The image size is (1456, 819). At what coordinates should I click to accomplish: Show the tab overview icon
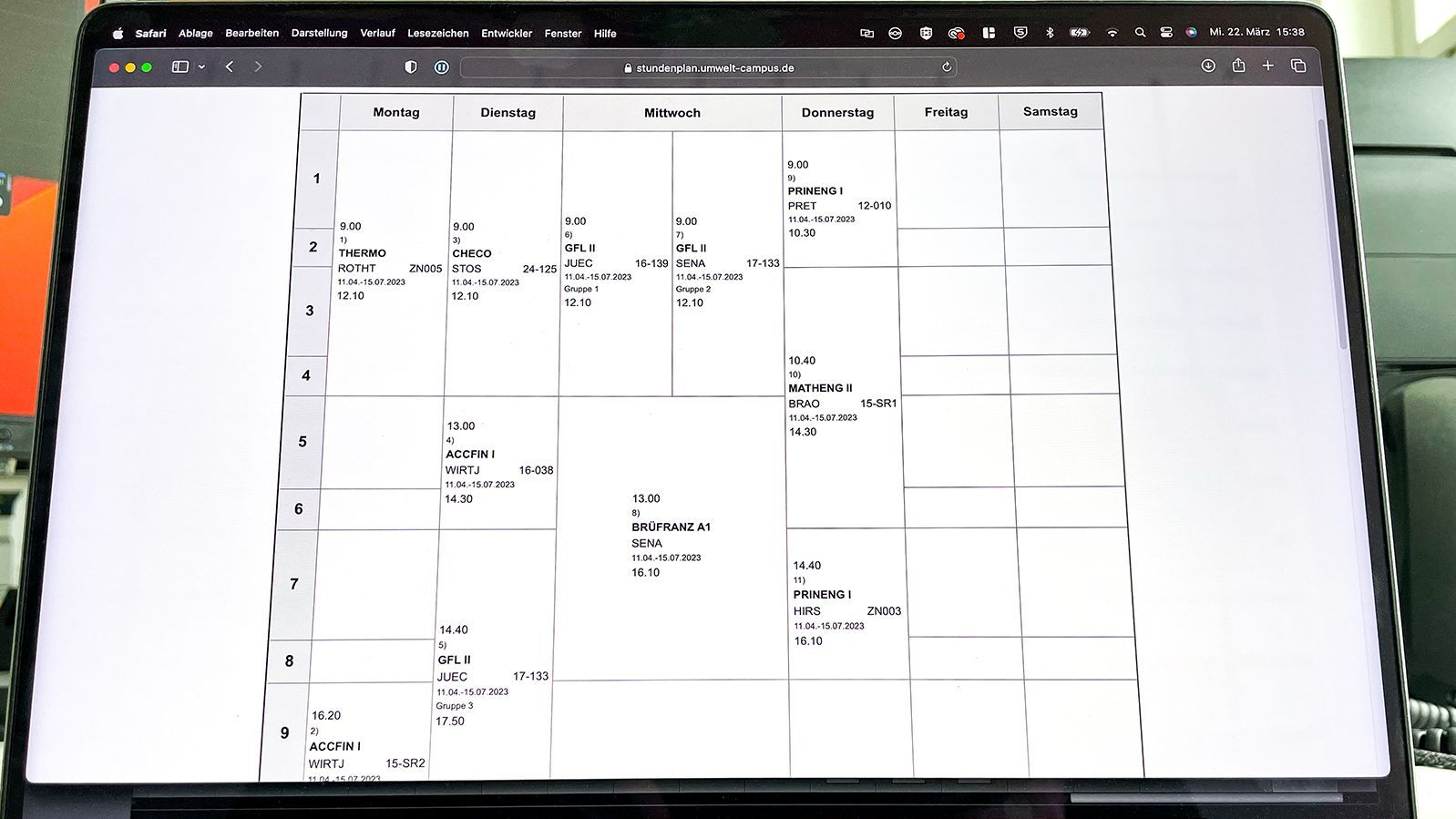tap(1298, 66)
